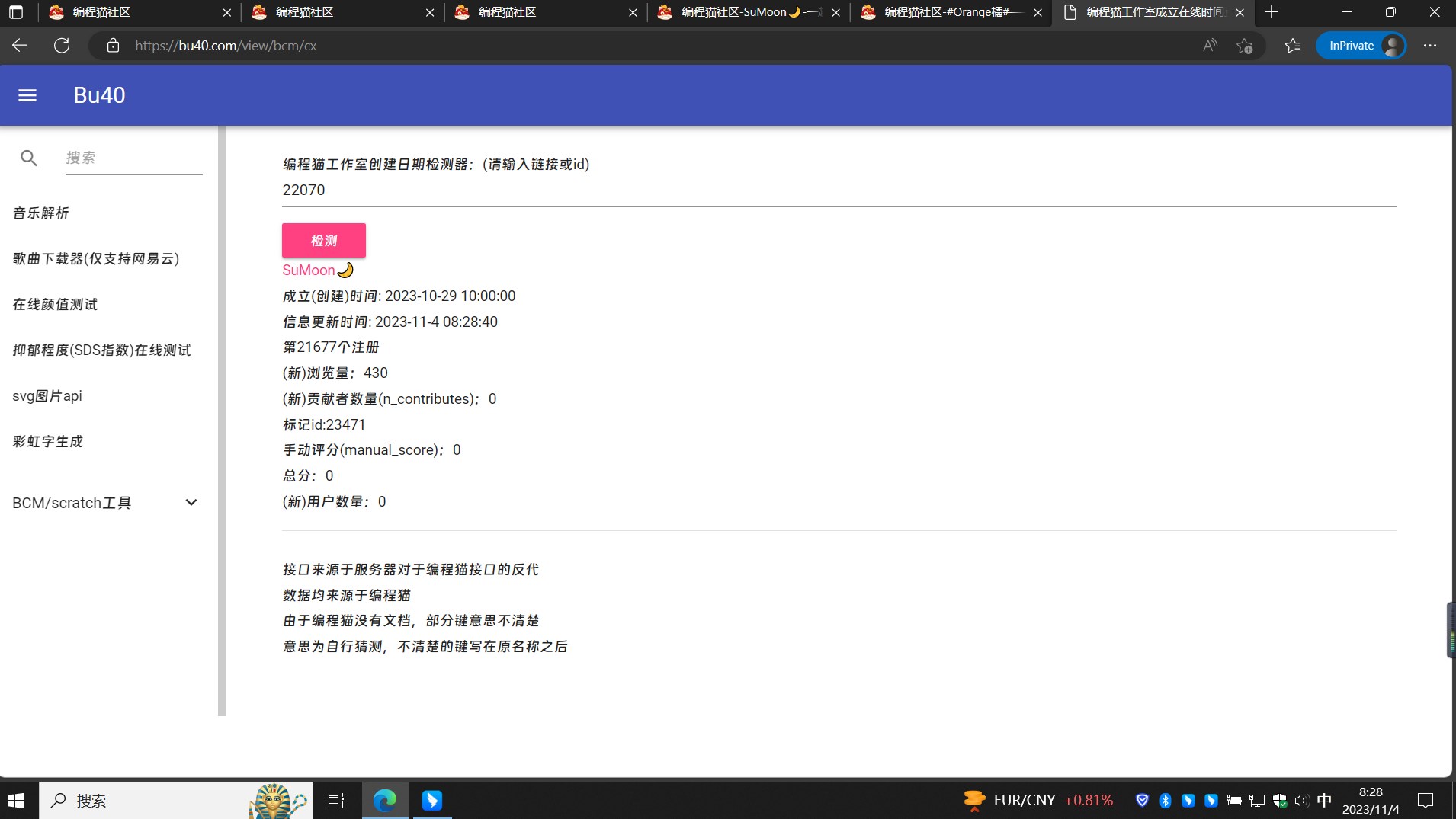The image size is (1456, 819).
Task: Click the 标记id:23471 text
Action: click(x=324, y=425)
